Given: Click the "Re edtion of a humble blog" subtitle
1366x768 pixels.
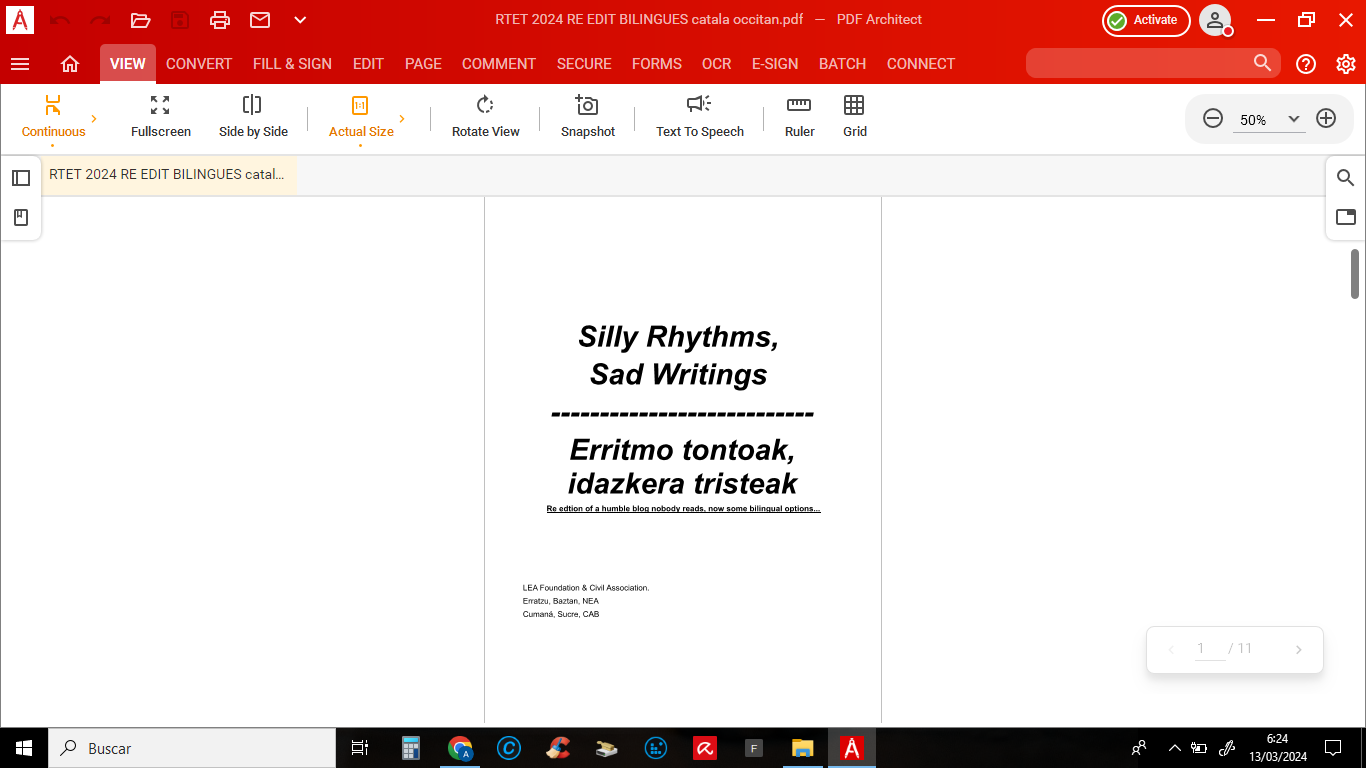Looking at the screenshot, I should 683,509.
